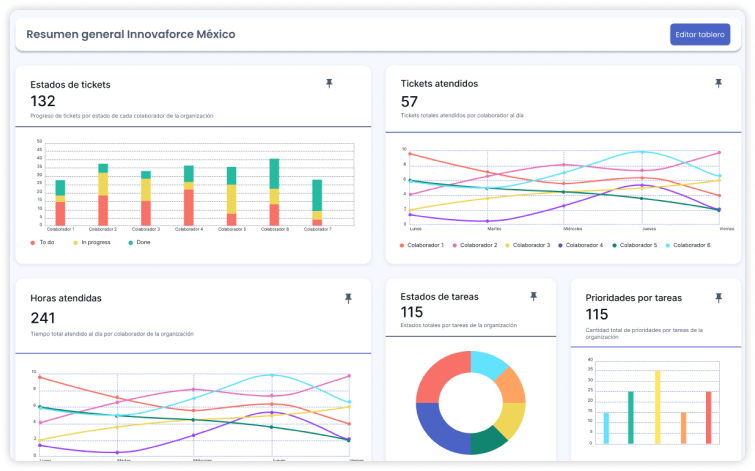Click the Resumen general Innovaforce México title
This screenshot has height=471, width=755.
coord(131,34)
